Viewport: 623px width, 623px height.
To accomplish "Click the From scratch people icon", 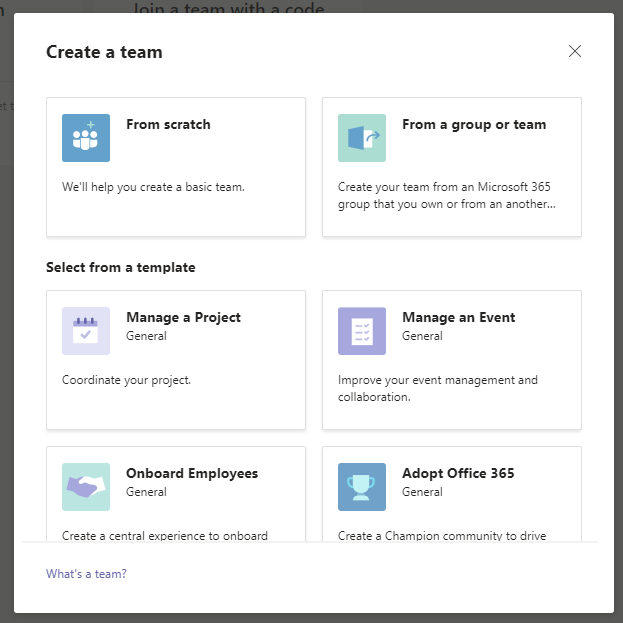I will coord(86,138).
